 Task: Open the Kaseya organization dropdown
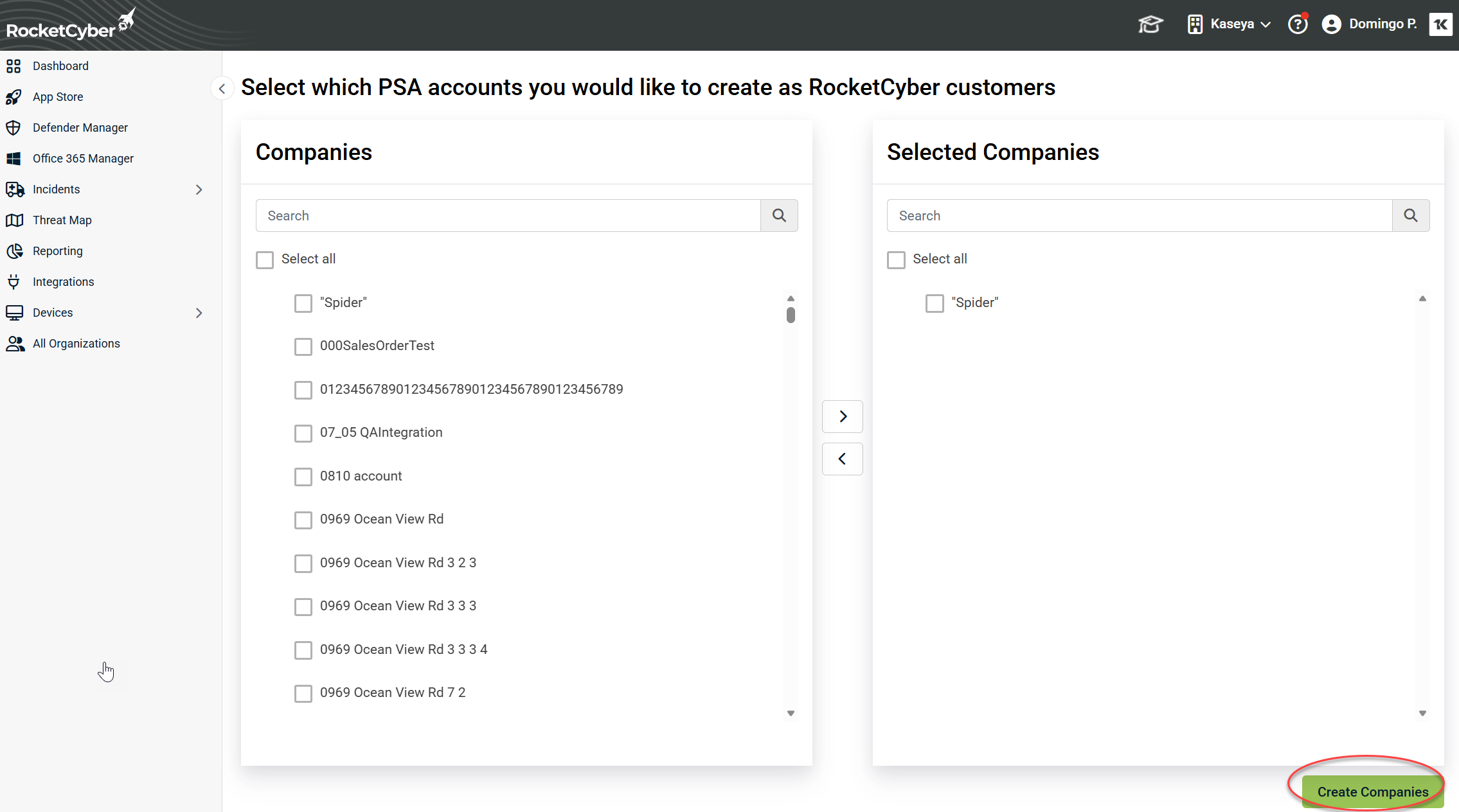click(1230, 24)
